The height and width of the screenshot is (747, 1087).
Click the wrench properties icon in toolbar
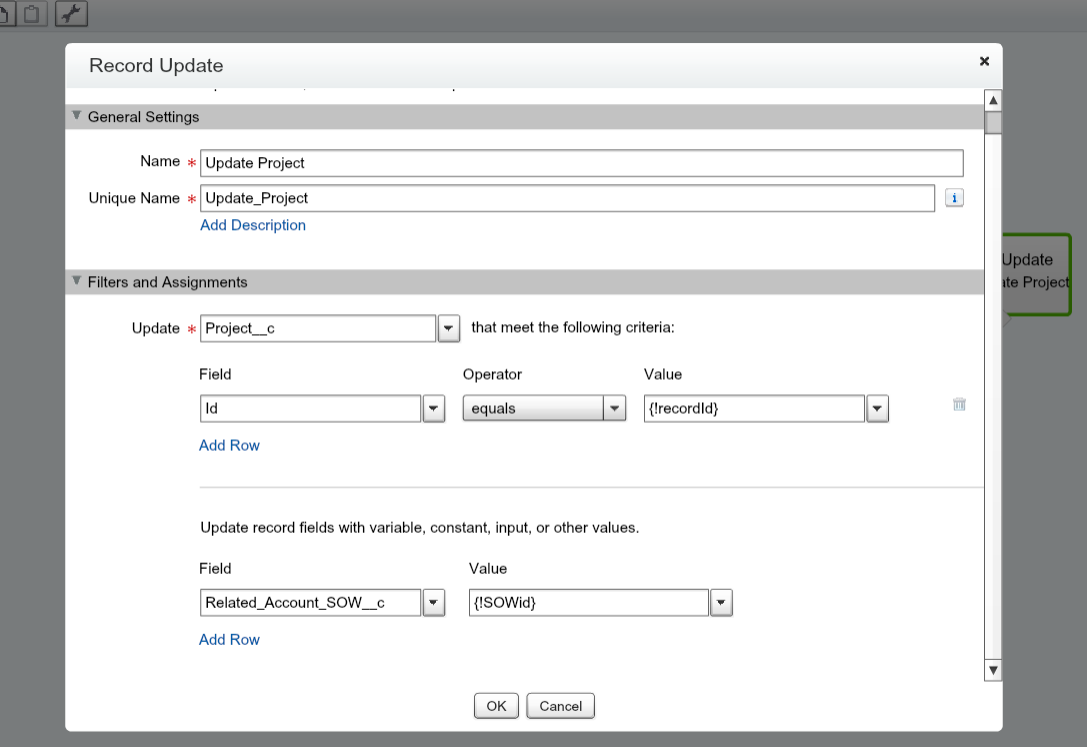coord(70,14)
